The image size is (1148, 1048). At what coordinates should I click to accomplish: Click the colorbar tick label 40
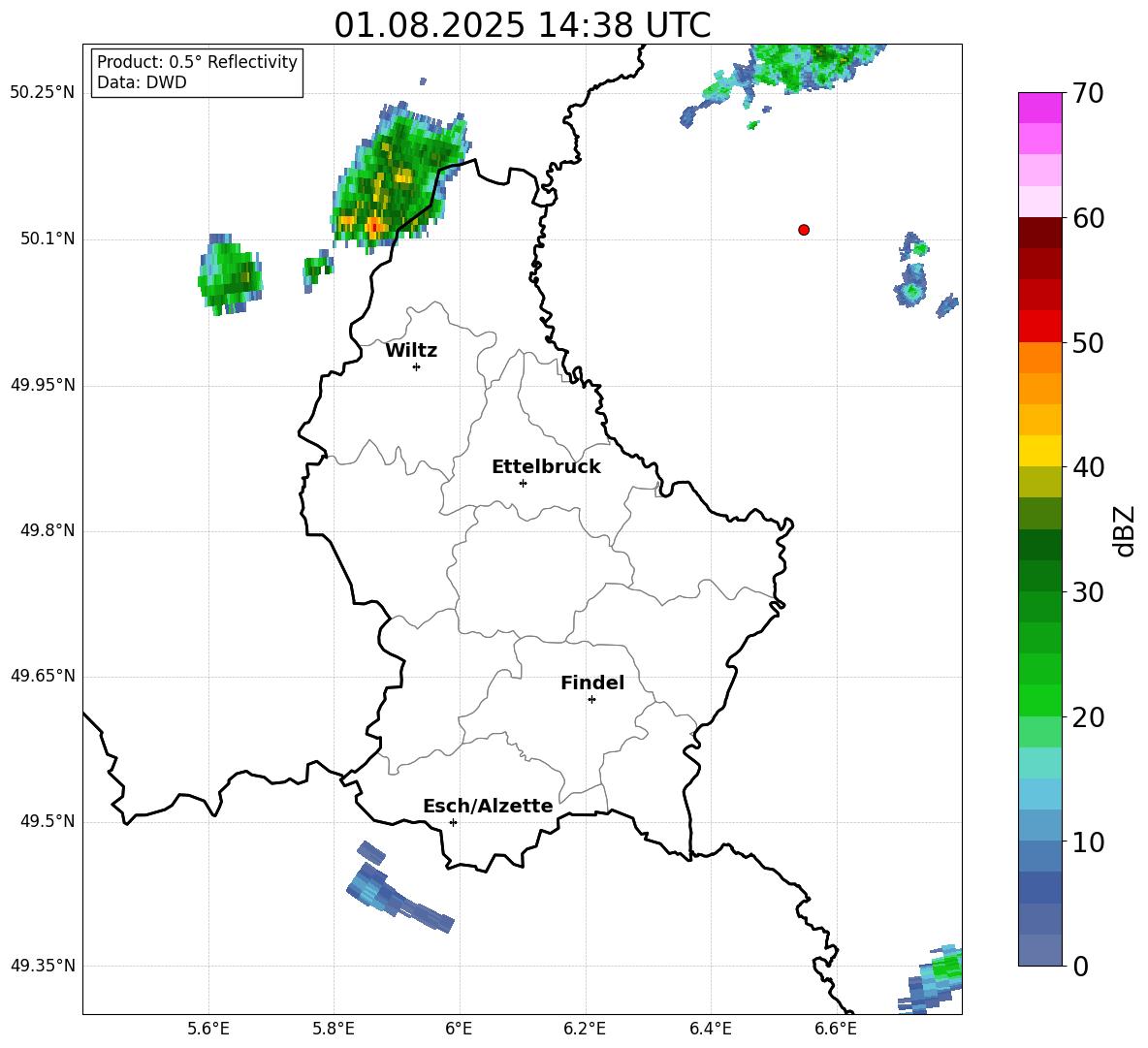tap(1089, 467)
